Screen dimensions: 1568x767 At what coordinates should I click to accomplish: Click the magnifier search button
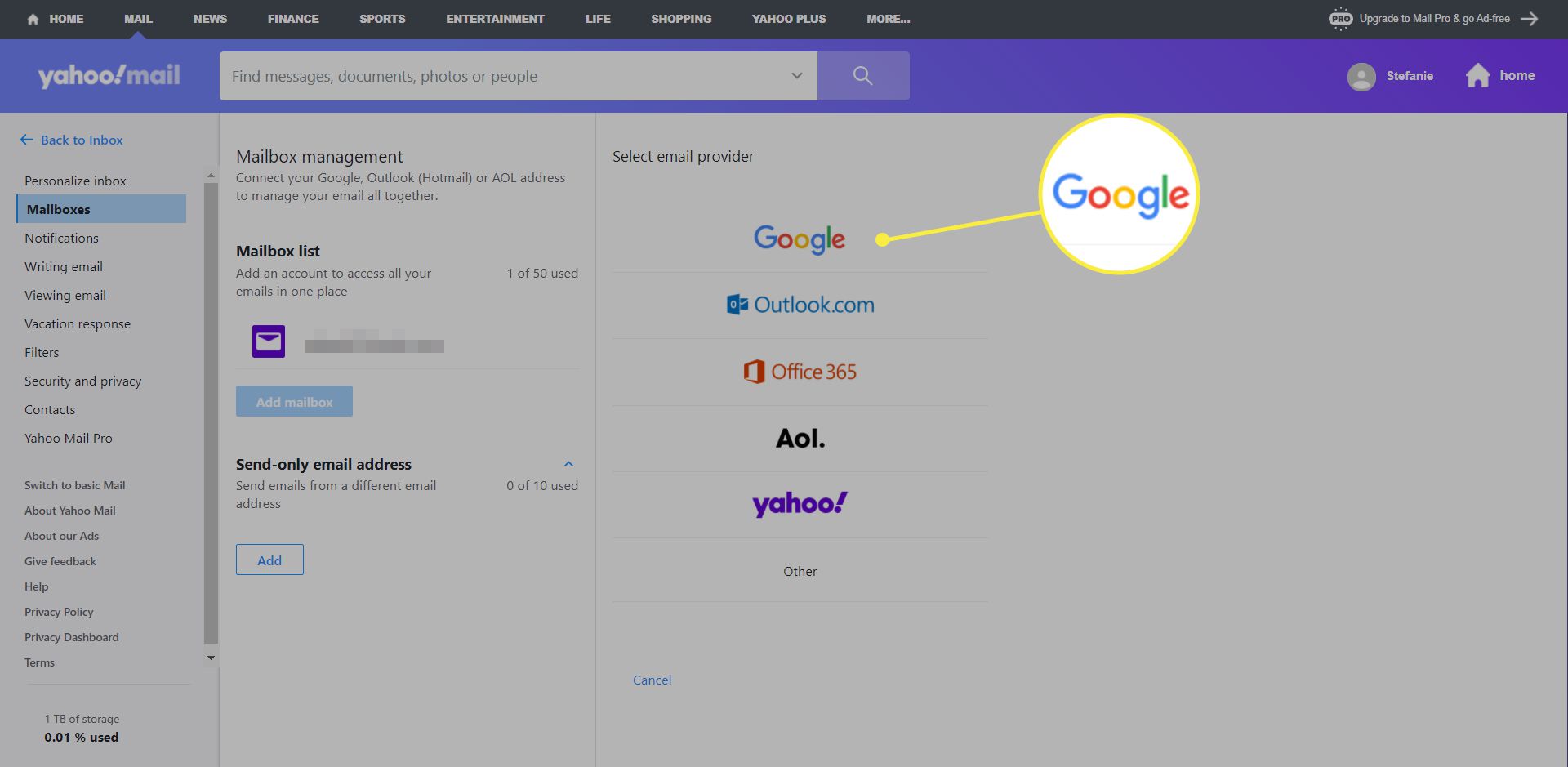pos(863,76)
